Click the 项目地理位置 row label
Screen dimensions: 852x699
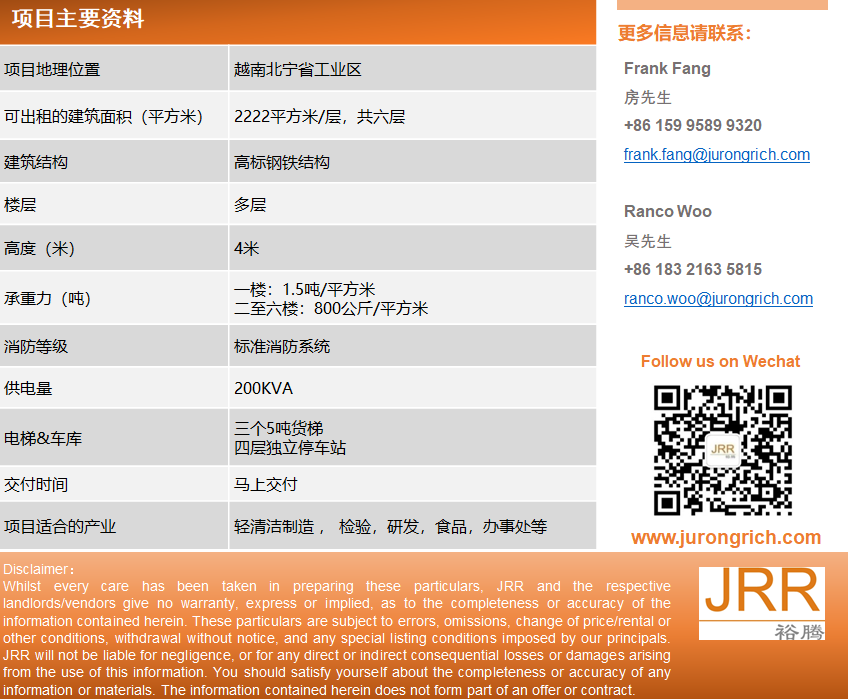52,70
